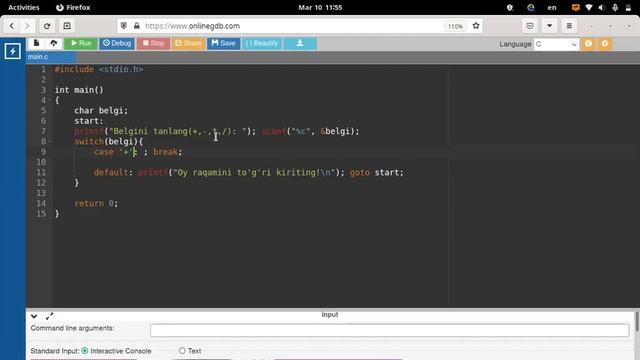The image size is (640, 360).
Task: Select Text standard input option
Action: coord(182,351)
